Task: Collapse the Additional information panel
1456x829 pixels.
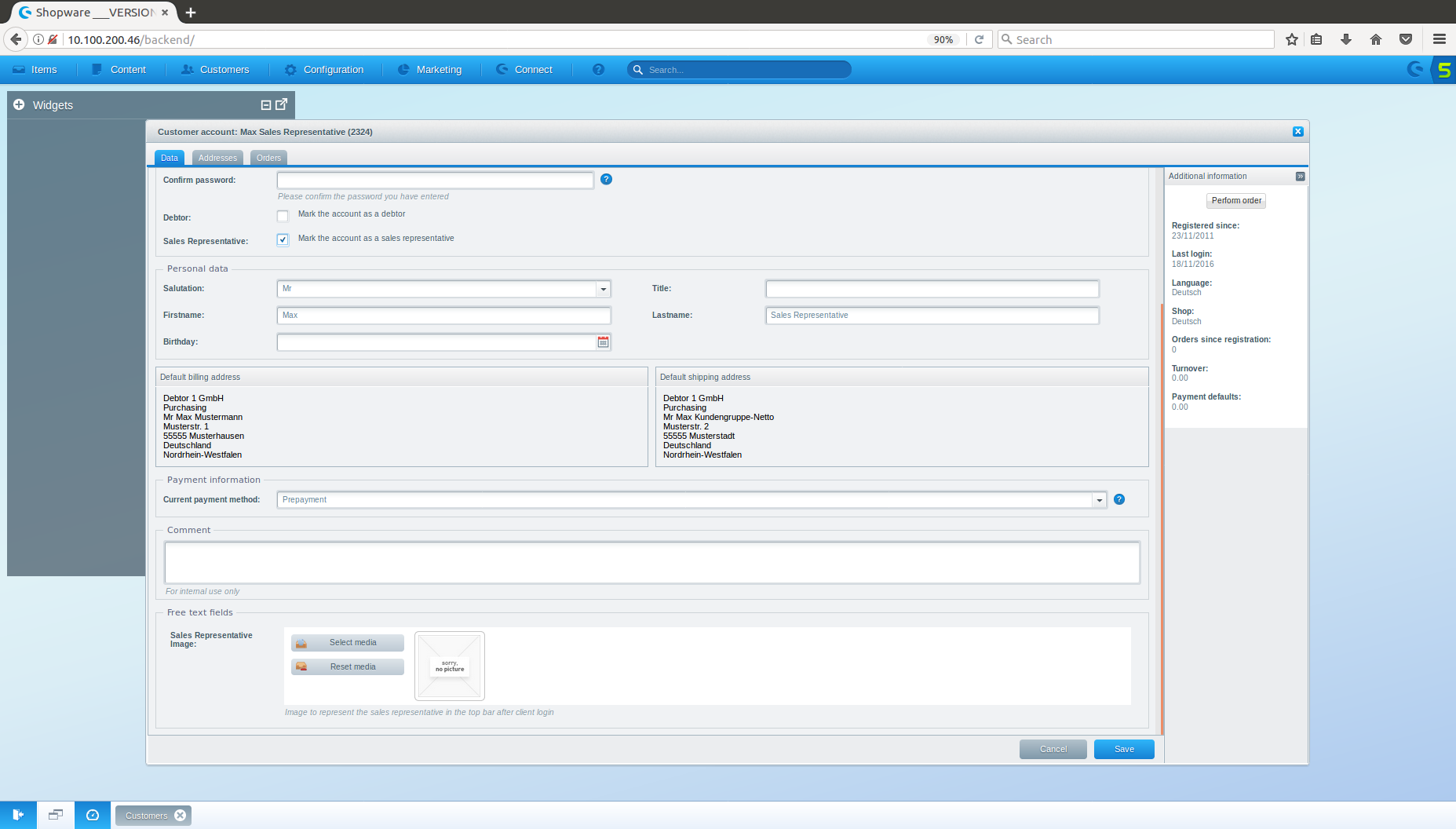Action: 1300,177
